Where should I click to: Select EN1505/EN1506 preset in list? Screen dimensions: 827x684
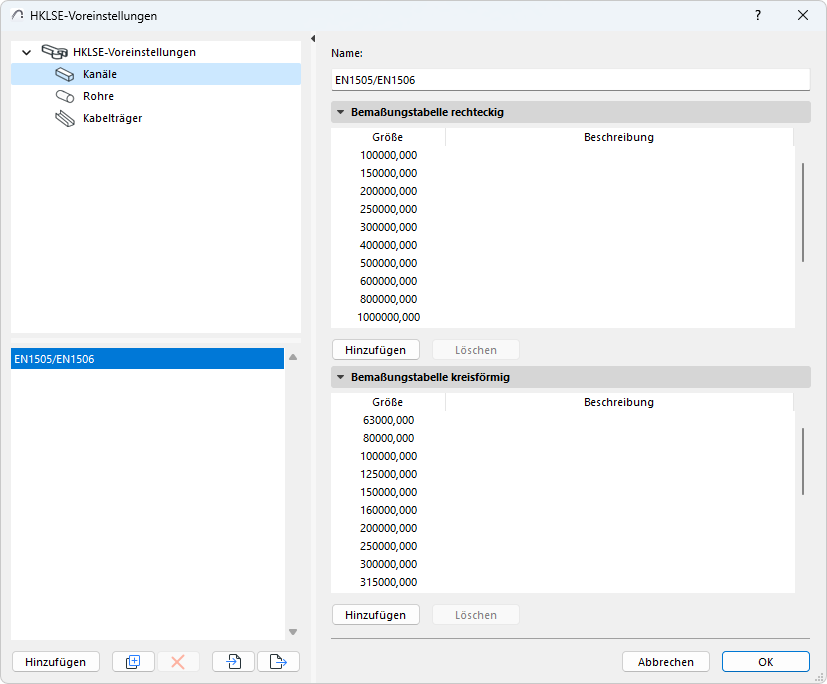[147, 358]
